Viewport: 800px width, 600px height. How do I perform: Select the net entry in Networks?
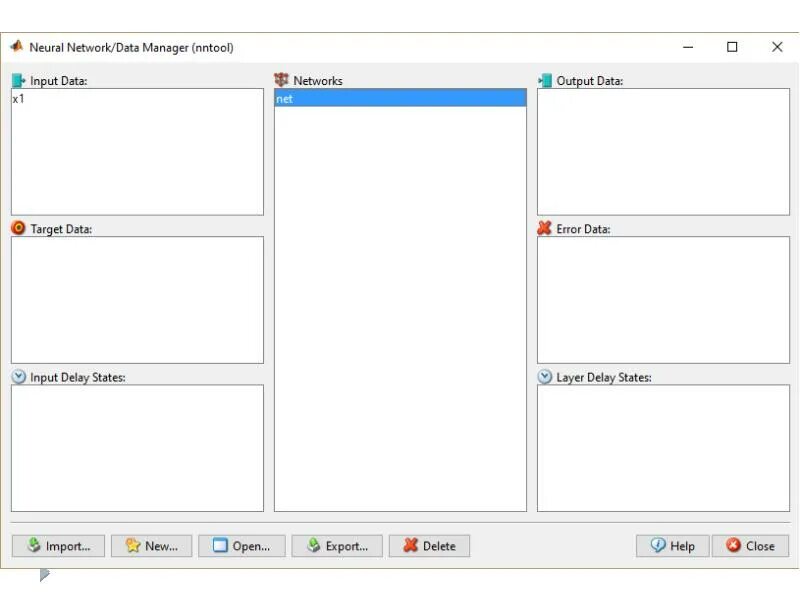pyautogui.click(x=401, y=98)
